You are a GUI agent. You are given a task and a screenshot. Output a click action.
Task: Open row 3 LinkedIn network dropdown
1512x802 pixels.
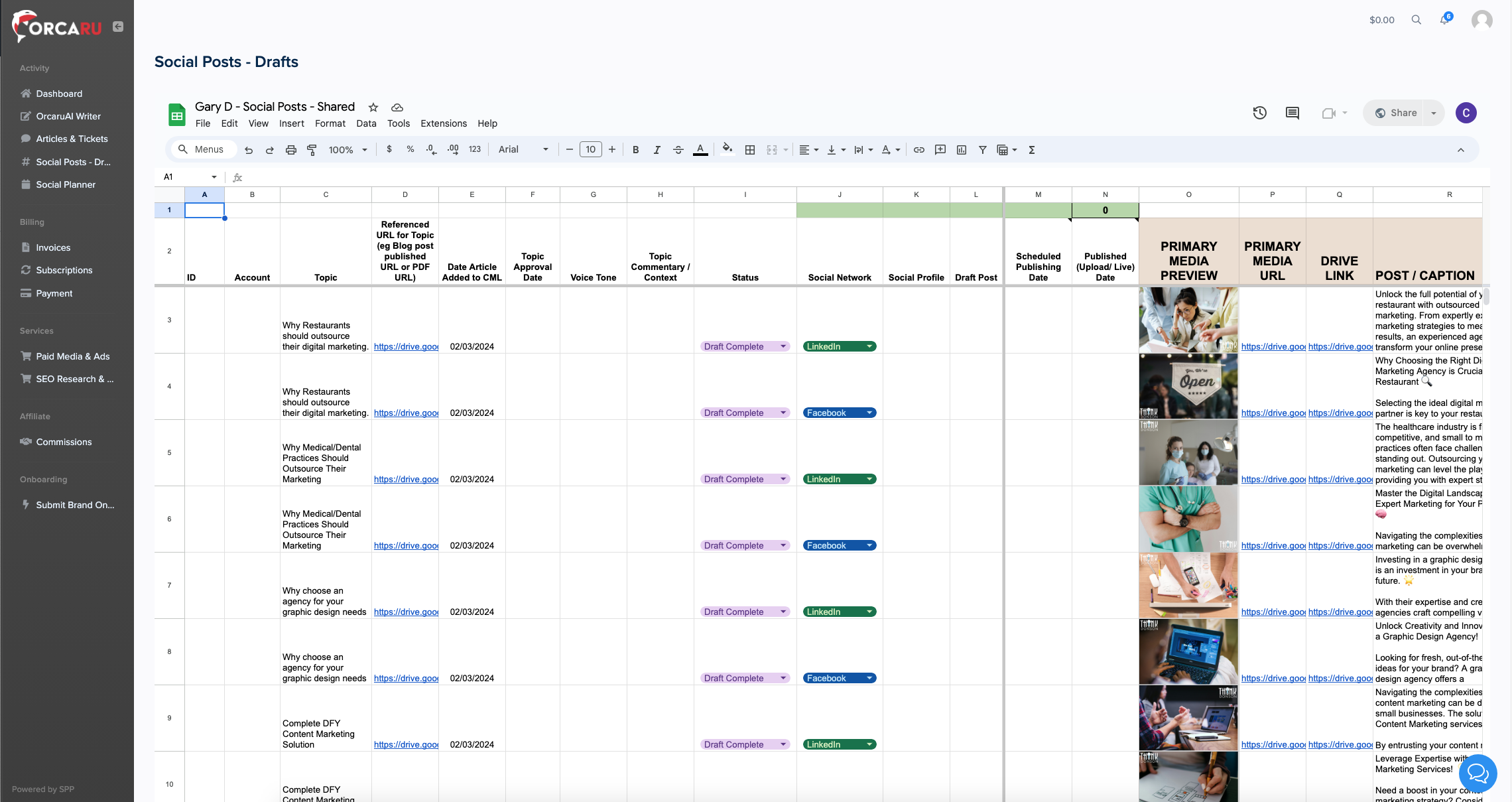(x=869, y=346)
